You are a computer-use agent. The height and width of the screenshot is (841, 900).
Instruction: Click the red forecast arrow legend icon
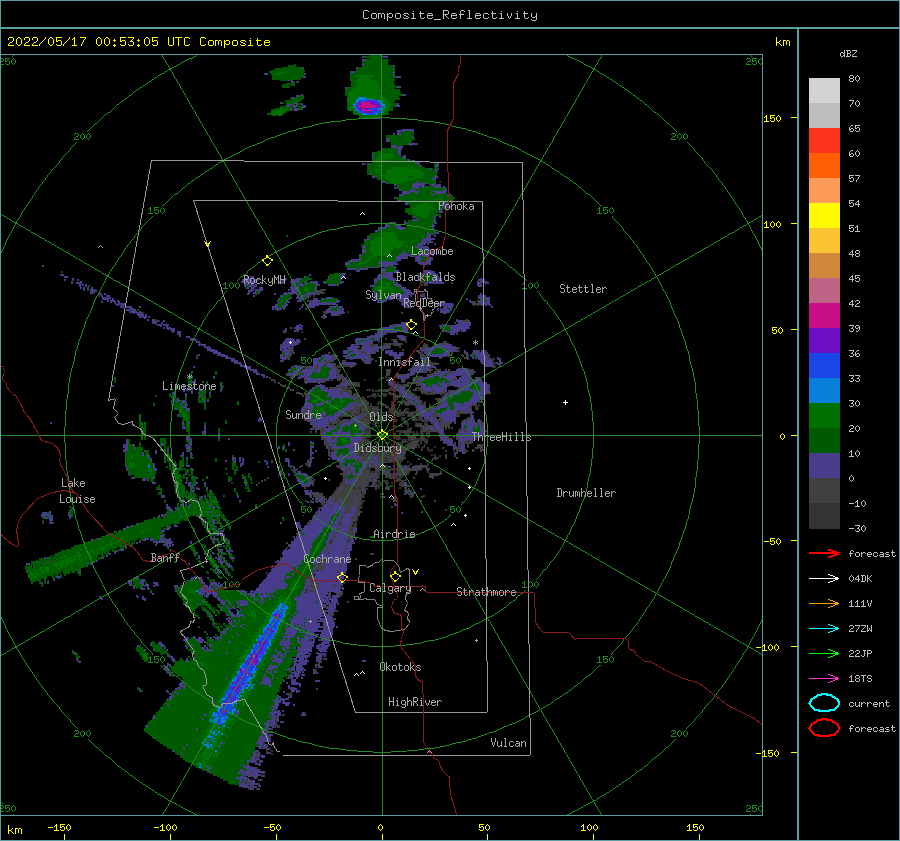824,553
